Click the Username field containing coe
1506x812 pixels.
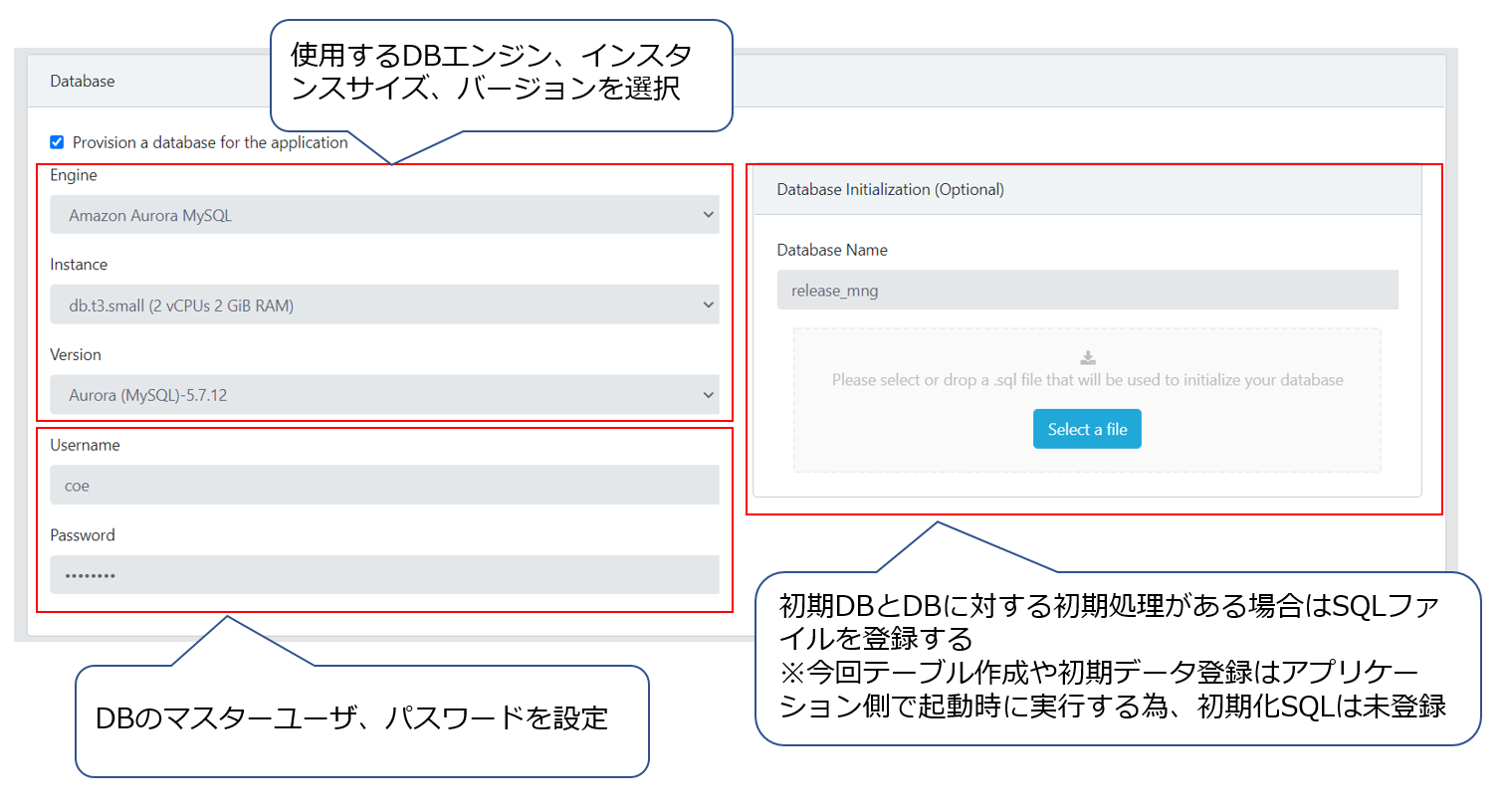coord(384,486)
